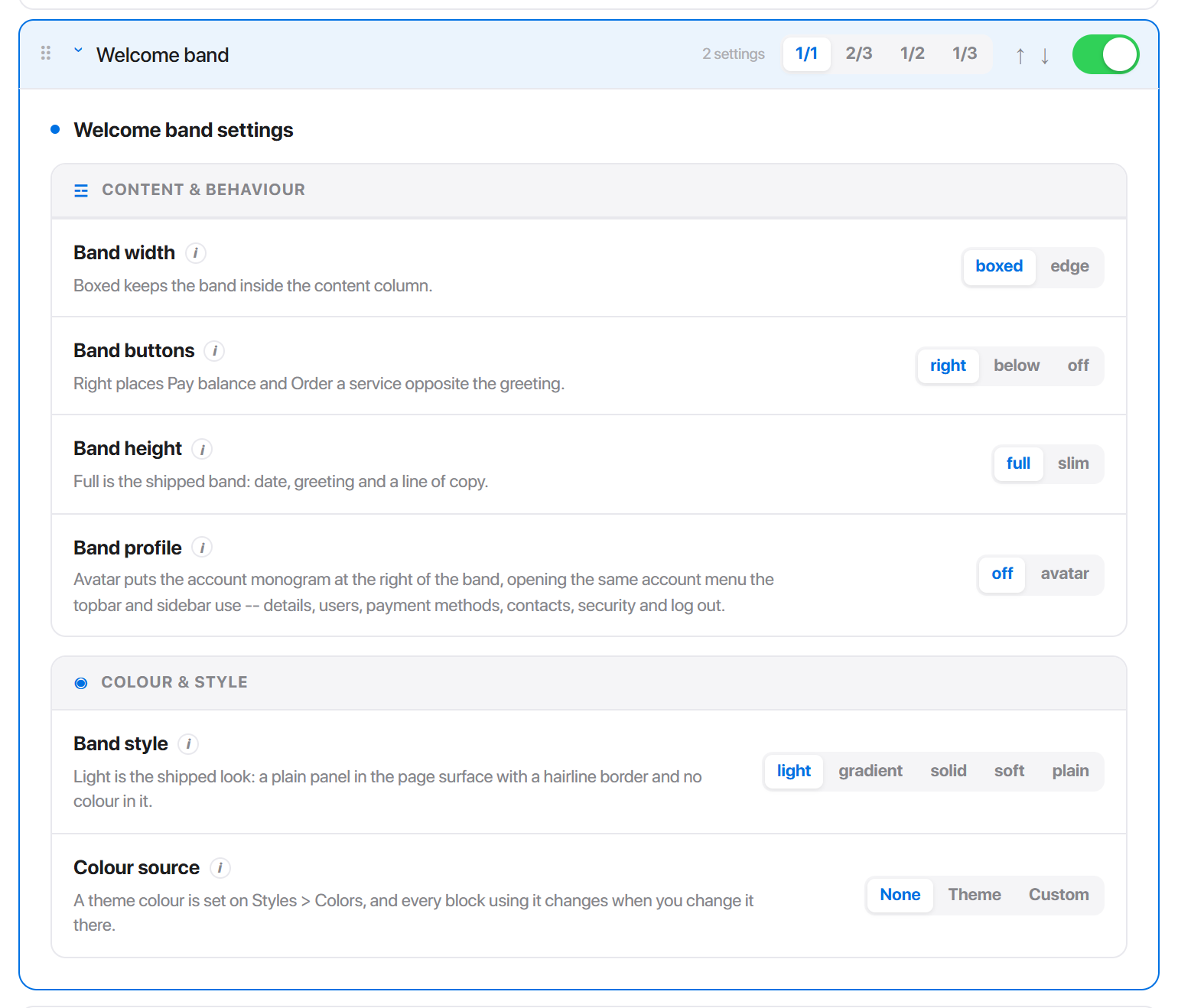Select the 1/3 width option
This screenshot has height=1008, width=1178.
pos(965,54)
